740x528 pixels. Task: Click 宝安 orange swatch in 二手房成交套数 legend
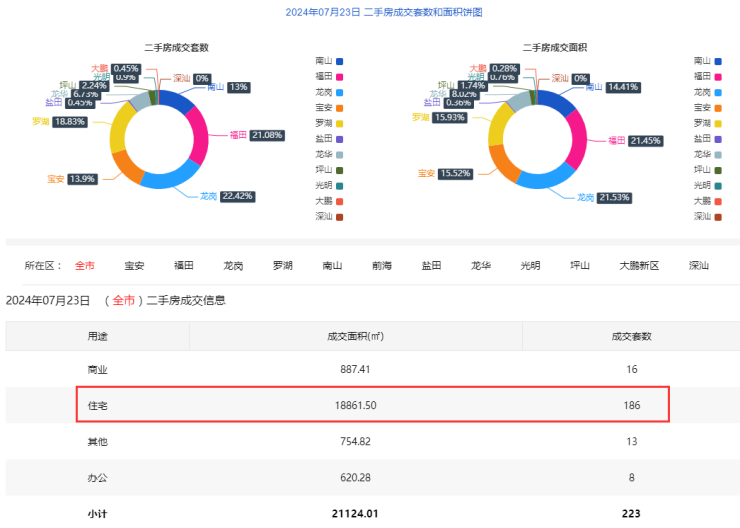pyautogui.click(x=339, y=107)
